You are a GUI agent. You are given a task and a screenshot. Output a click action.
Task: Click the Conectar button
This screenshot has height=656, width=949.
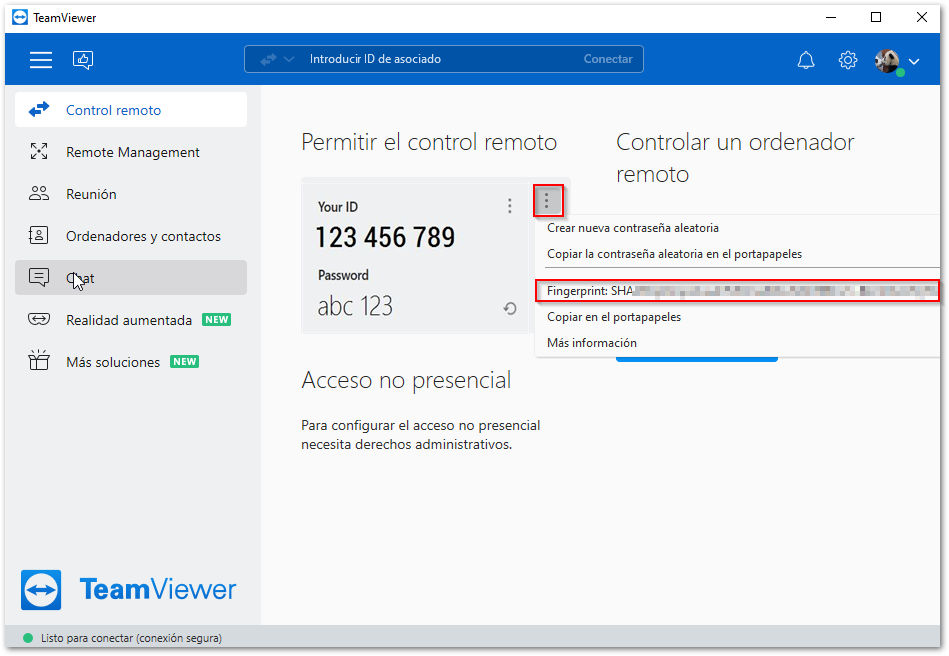click(x=608, y=59)
